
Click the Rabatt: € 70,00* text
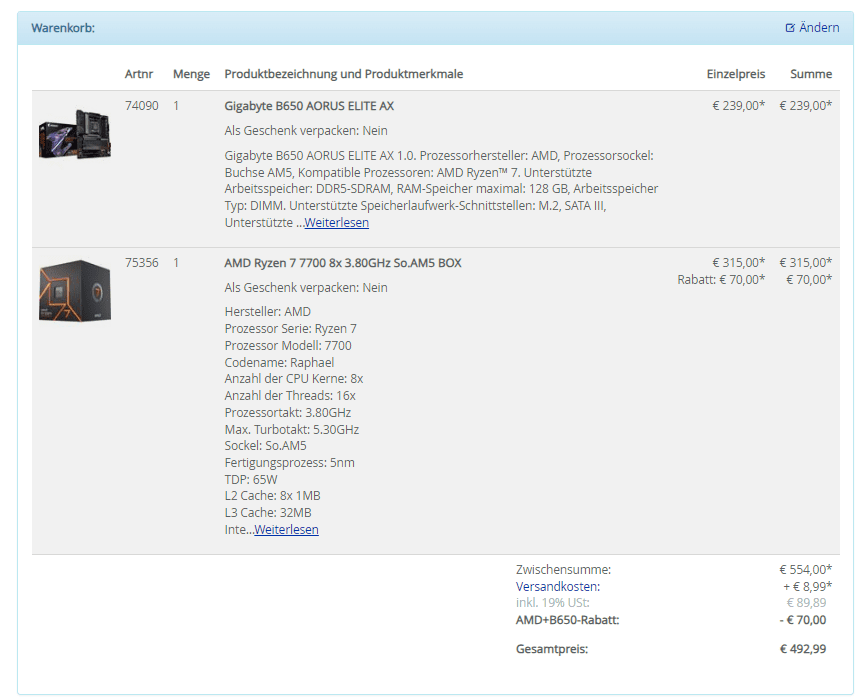721,280
